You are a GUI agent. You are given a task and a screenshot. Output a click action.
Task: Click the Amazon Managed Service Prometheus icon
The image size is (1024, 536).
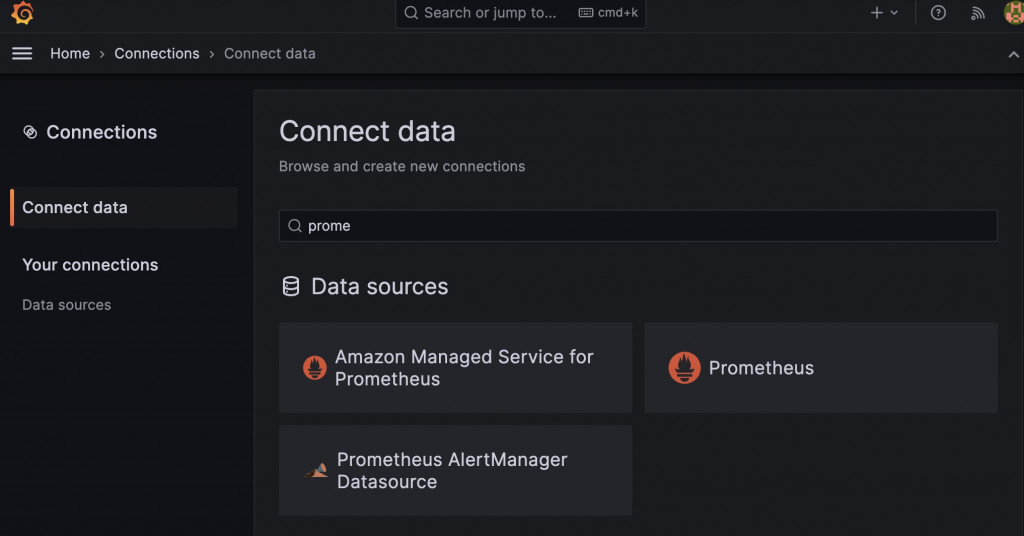pyautogui.click(x=315, y=368)
